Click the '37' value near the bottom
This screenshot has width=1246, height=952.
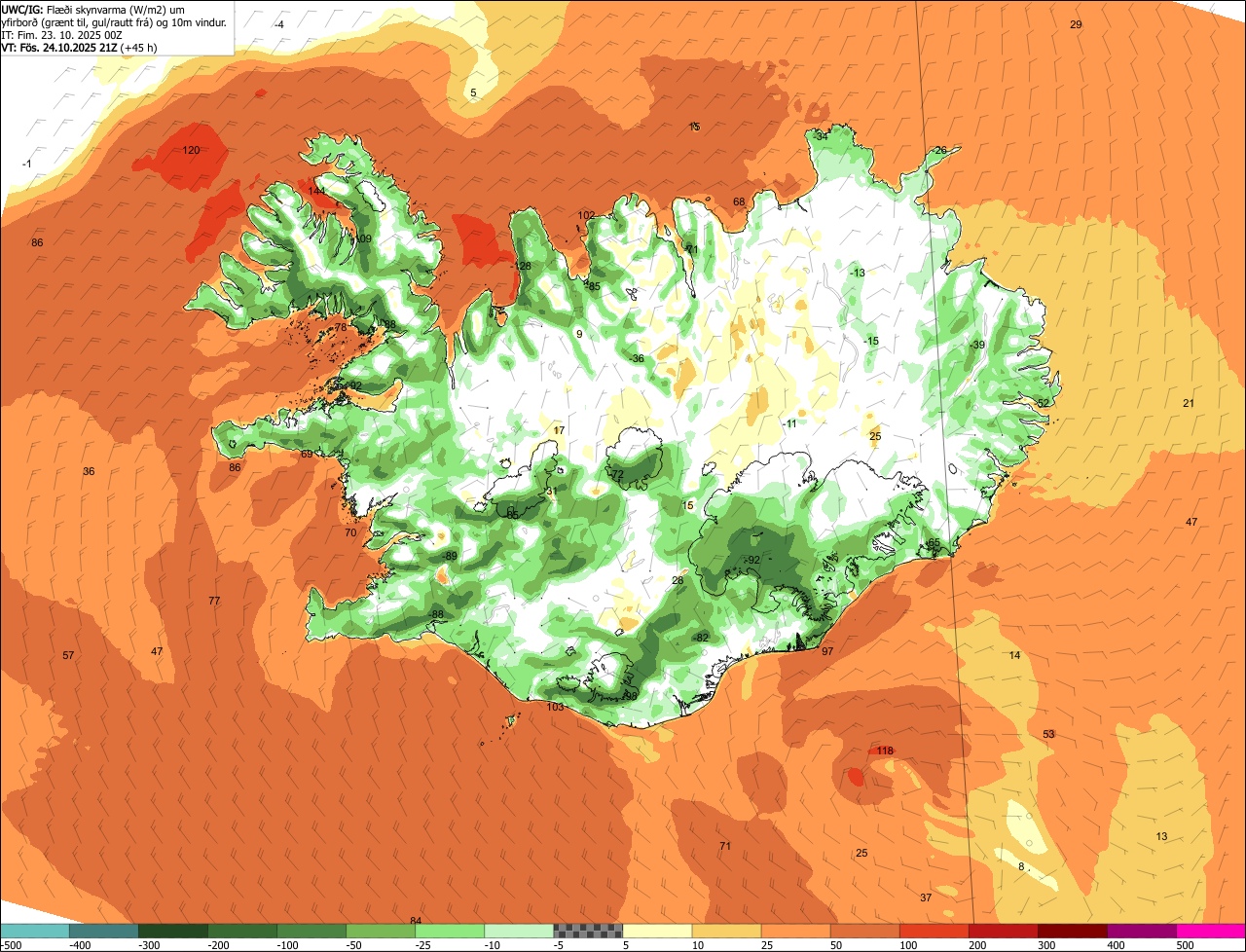(x=926, y=897)
